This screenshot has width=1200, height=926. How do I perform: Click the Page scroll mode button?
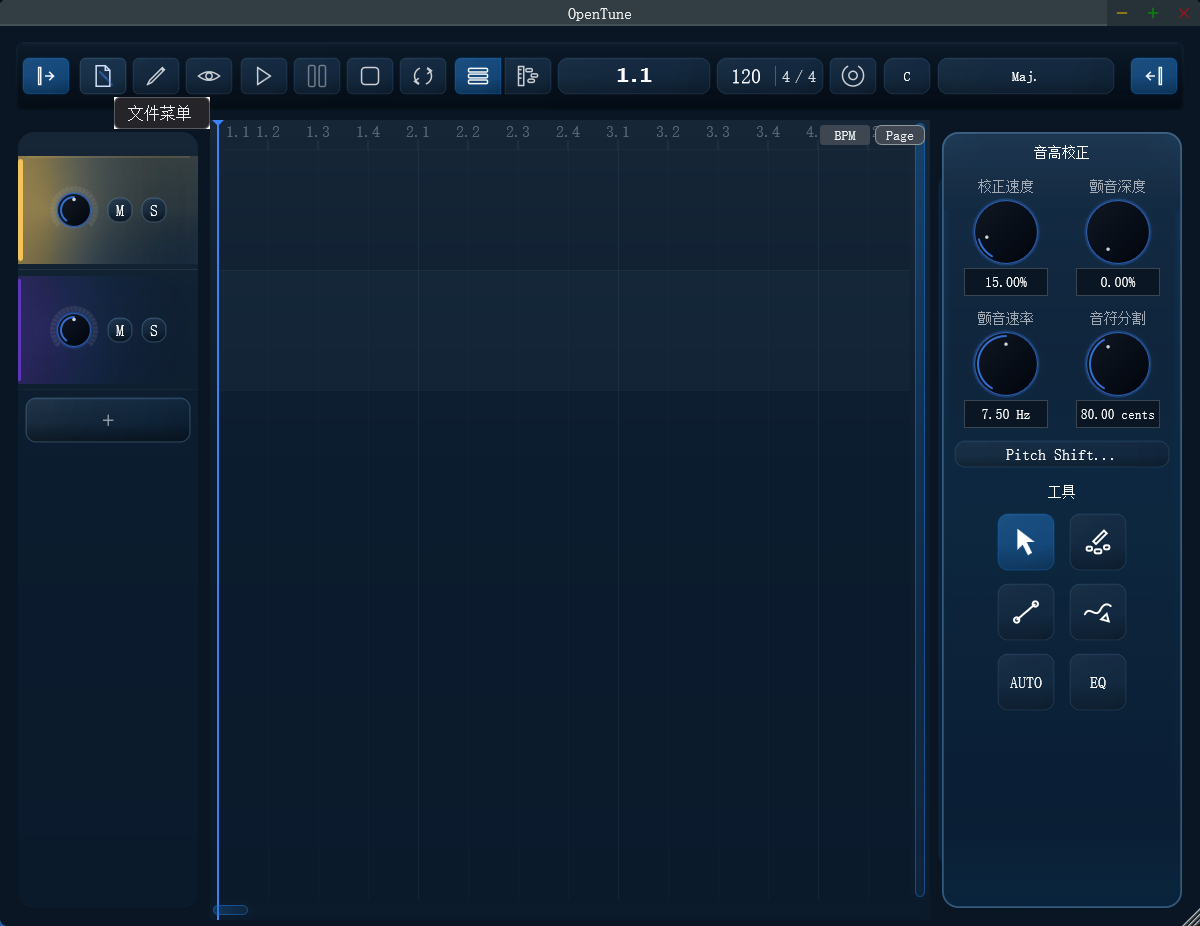(900, 136)
